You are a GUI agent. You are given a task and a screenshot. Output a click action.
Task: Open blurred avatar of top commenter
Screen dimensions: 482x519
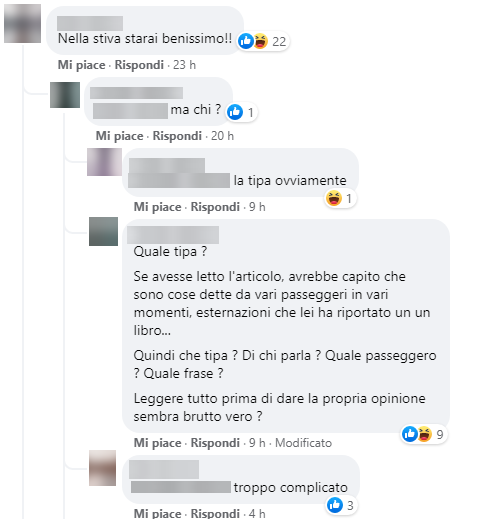pos(22,23)
